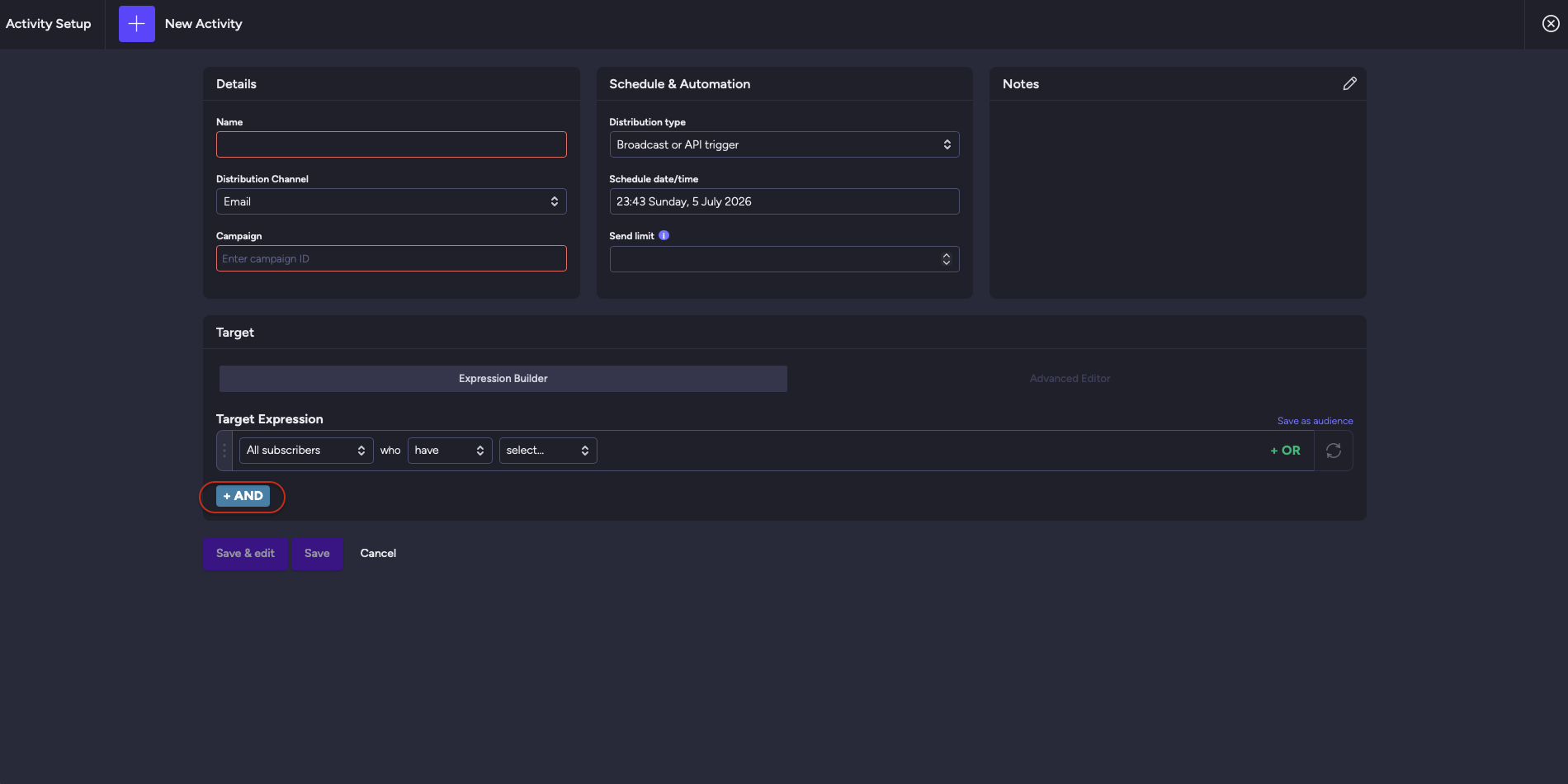The height and width of the screenshot is (784, 1568).
Task: Click the Send limit info icon
Action: click(664, 235)
